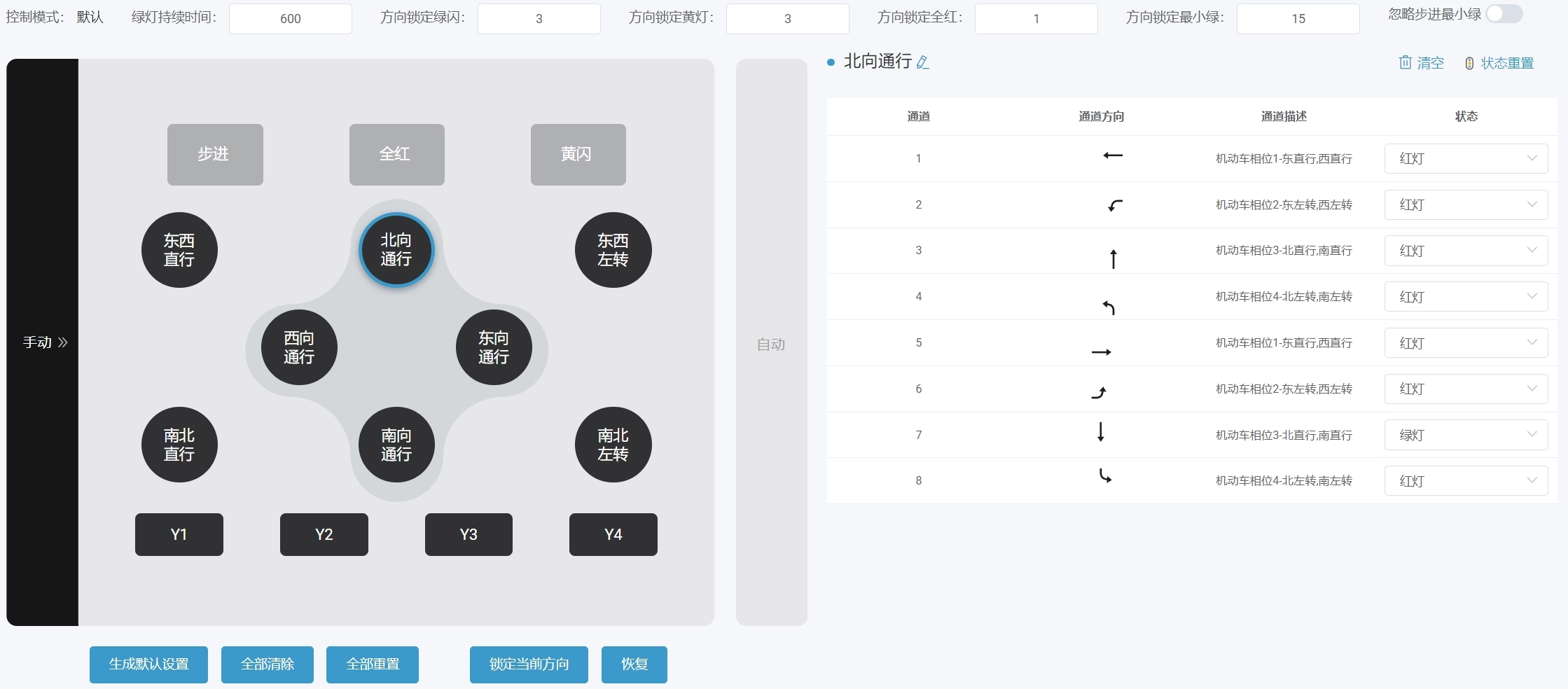Choose the 南北左转 round button
1568x689 pixels.
tap(613, 445)
